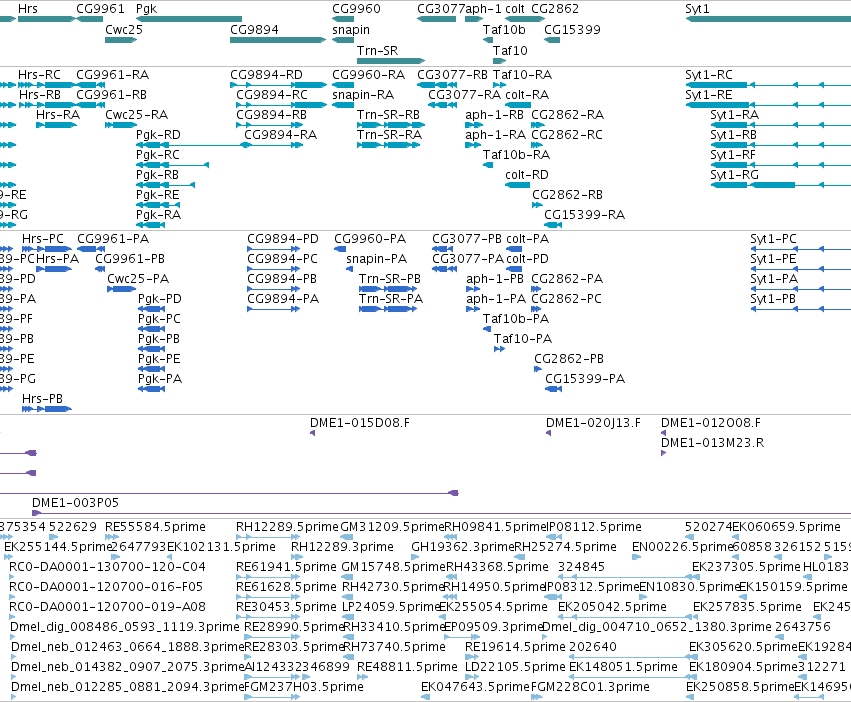
Task: Click EST GM31209.5prime
Action: click(392, 527)
